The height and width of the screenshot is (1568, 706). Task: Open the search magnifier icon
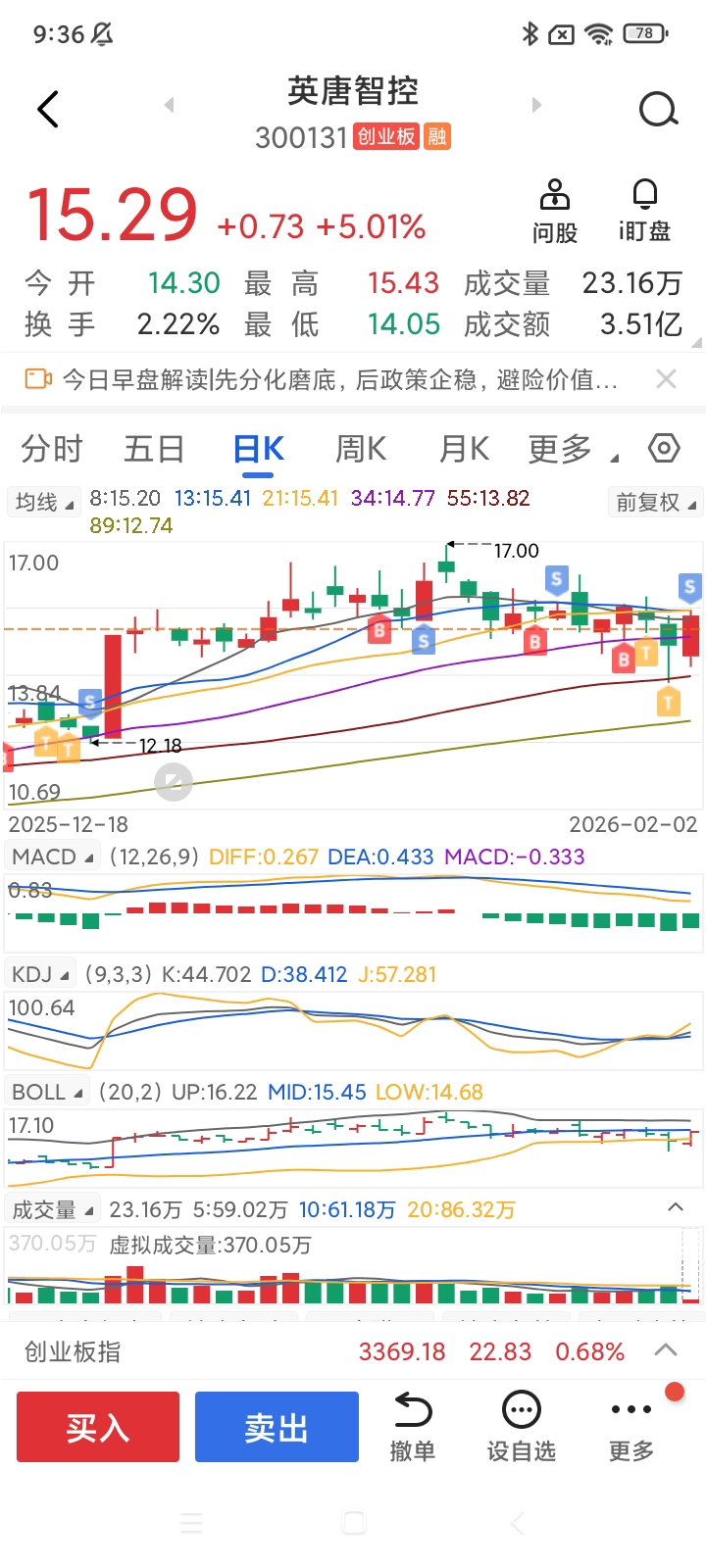click(659, 109)
